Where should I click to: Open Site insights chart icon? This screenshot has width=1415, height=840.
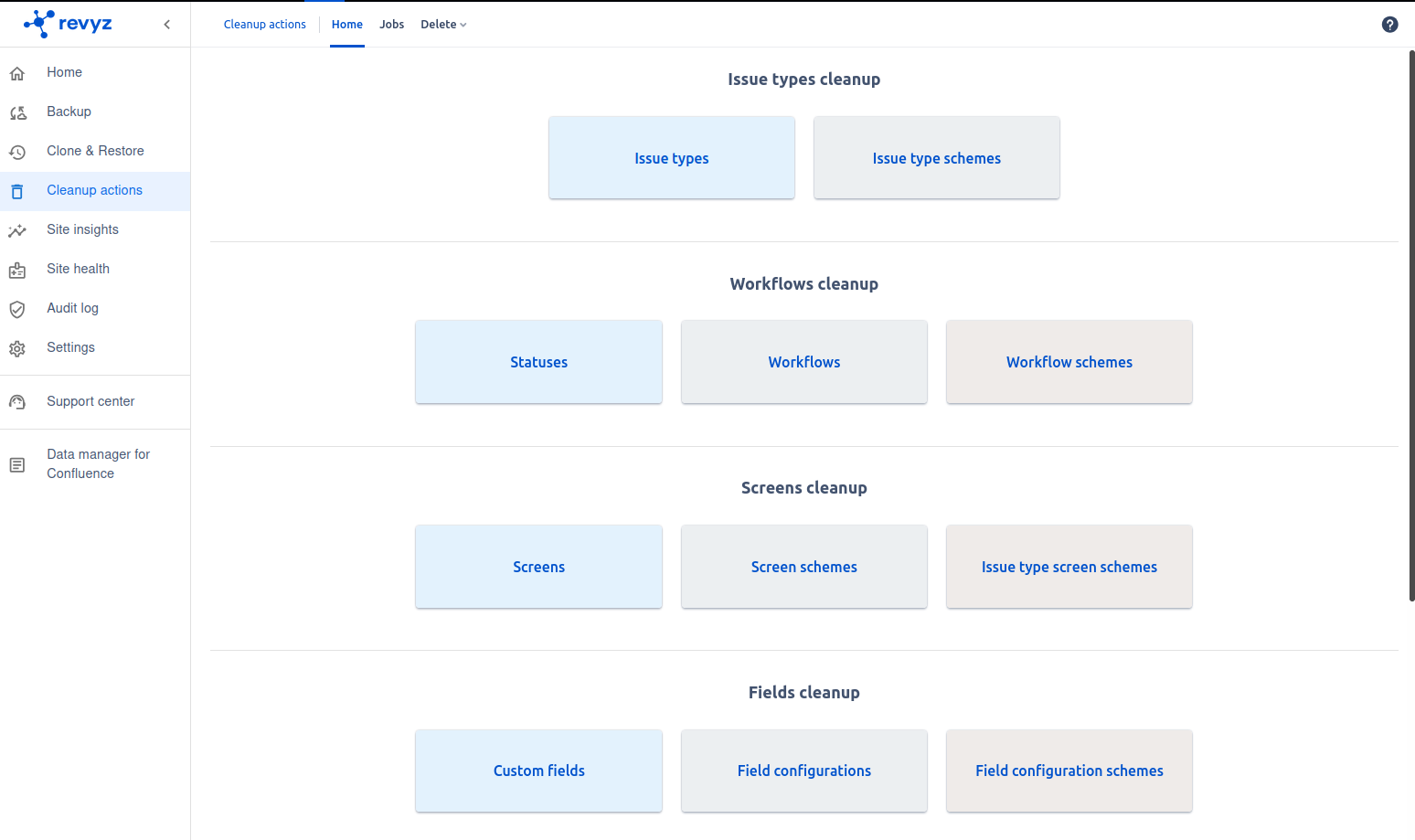(17, 230)
